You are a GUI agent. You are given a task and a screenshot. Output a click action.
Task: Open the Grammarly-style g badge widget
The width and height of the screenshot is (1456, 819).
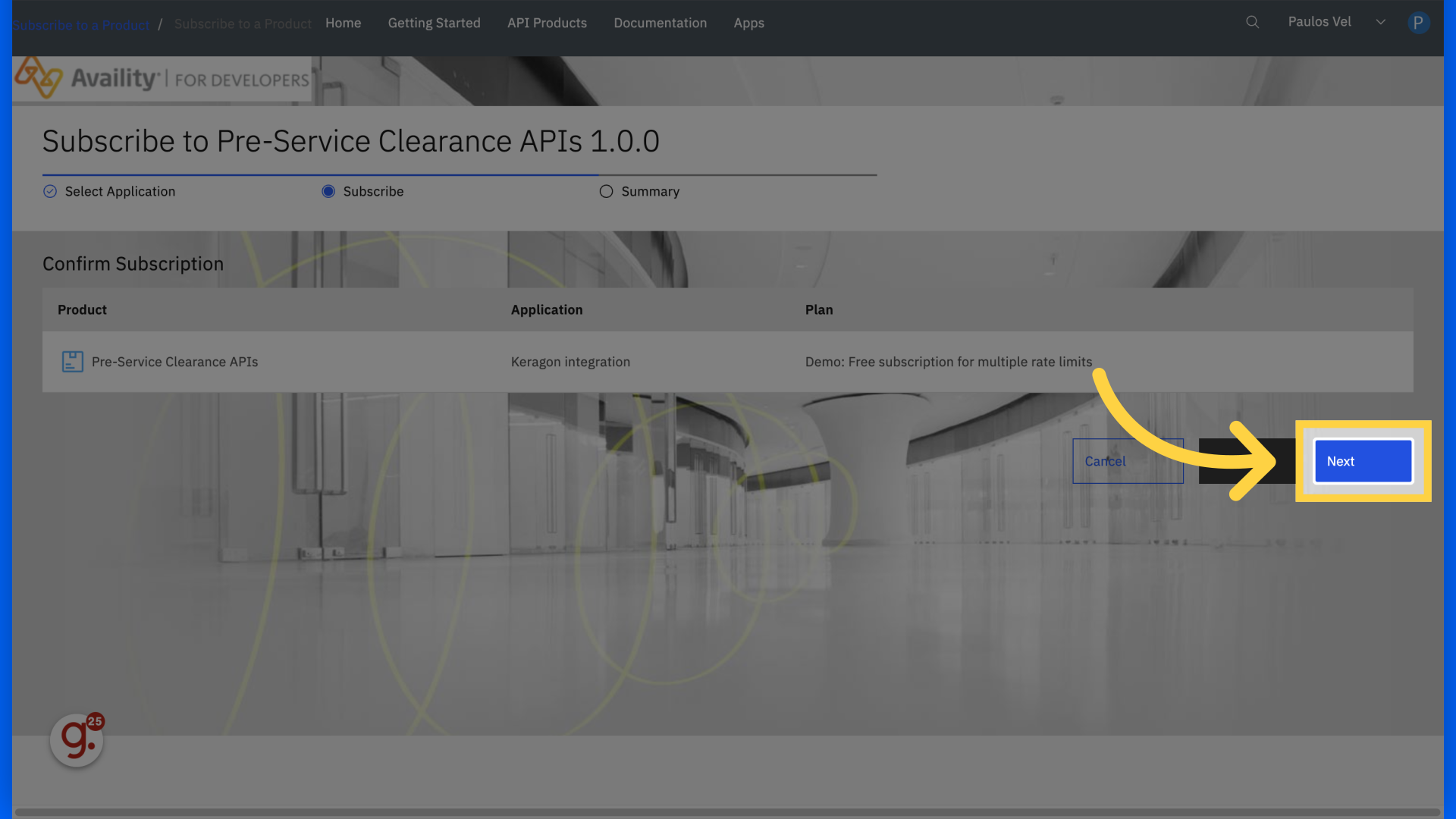77,739
